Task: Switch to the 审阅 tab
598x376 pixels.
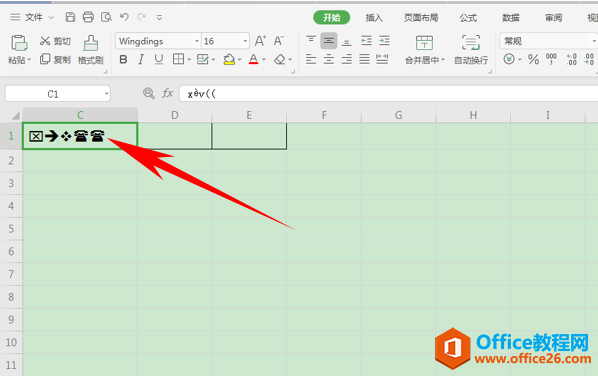Action: point(553,18)
